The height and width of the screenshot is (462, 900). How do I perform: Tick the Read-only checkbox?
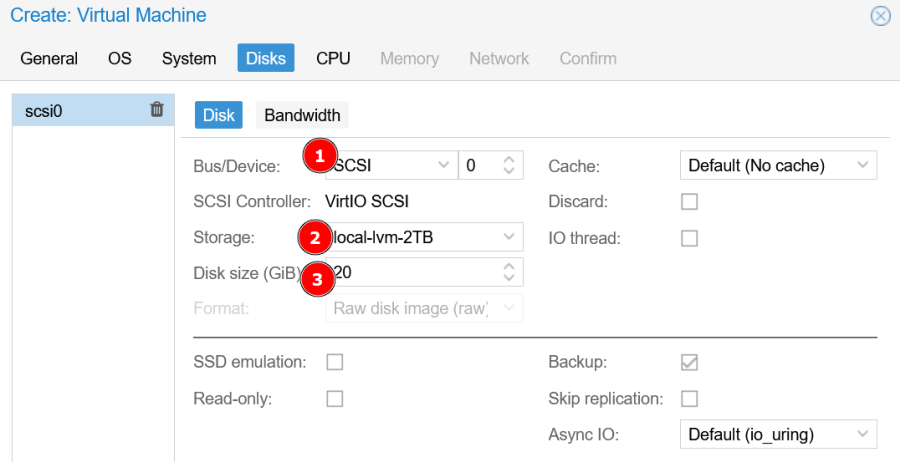point(335,398)
